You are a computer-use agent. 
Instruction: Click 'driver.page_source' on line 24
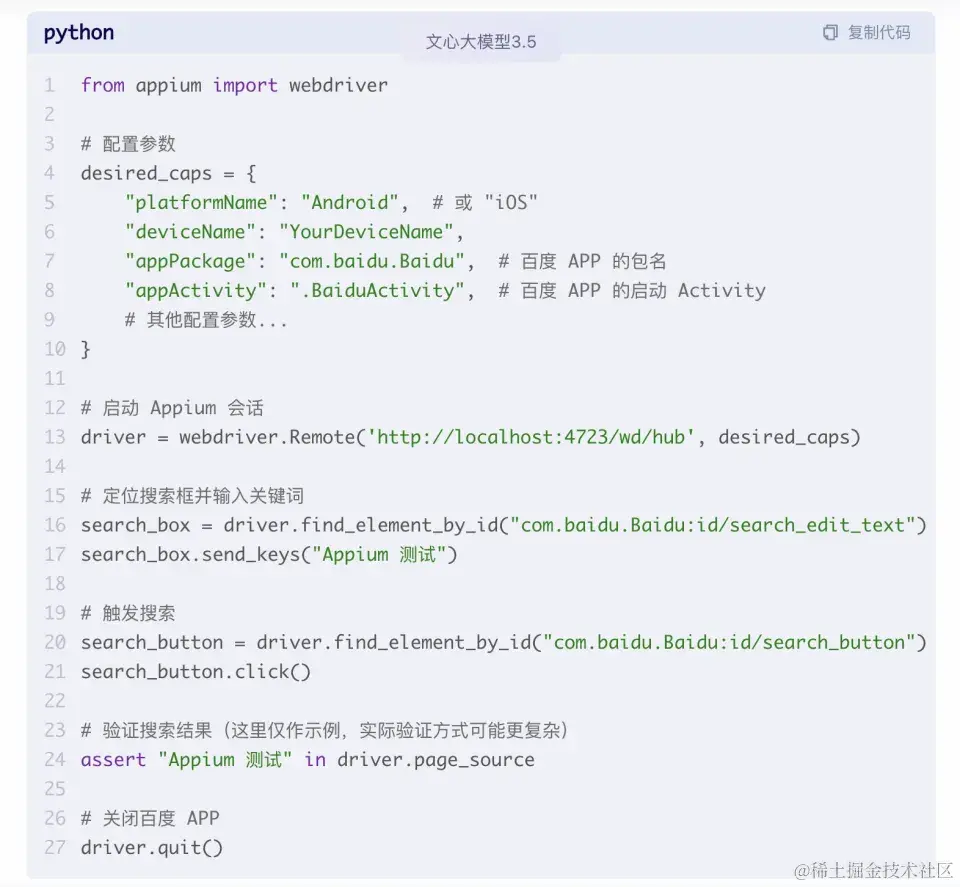436,760
